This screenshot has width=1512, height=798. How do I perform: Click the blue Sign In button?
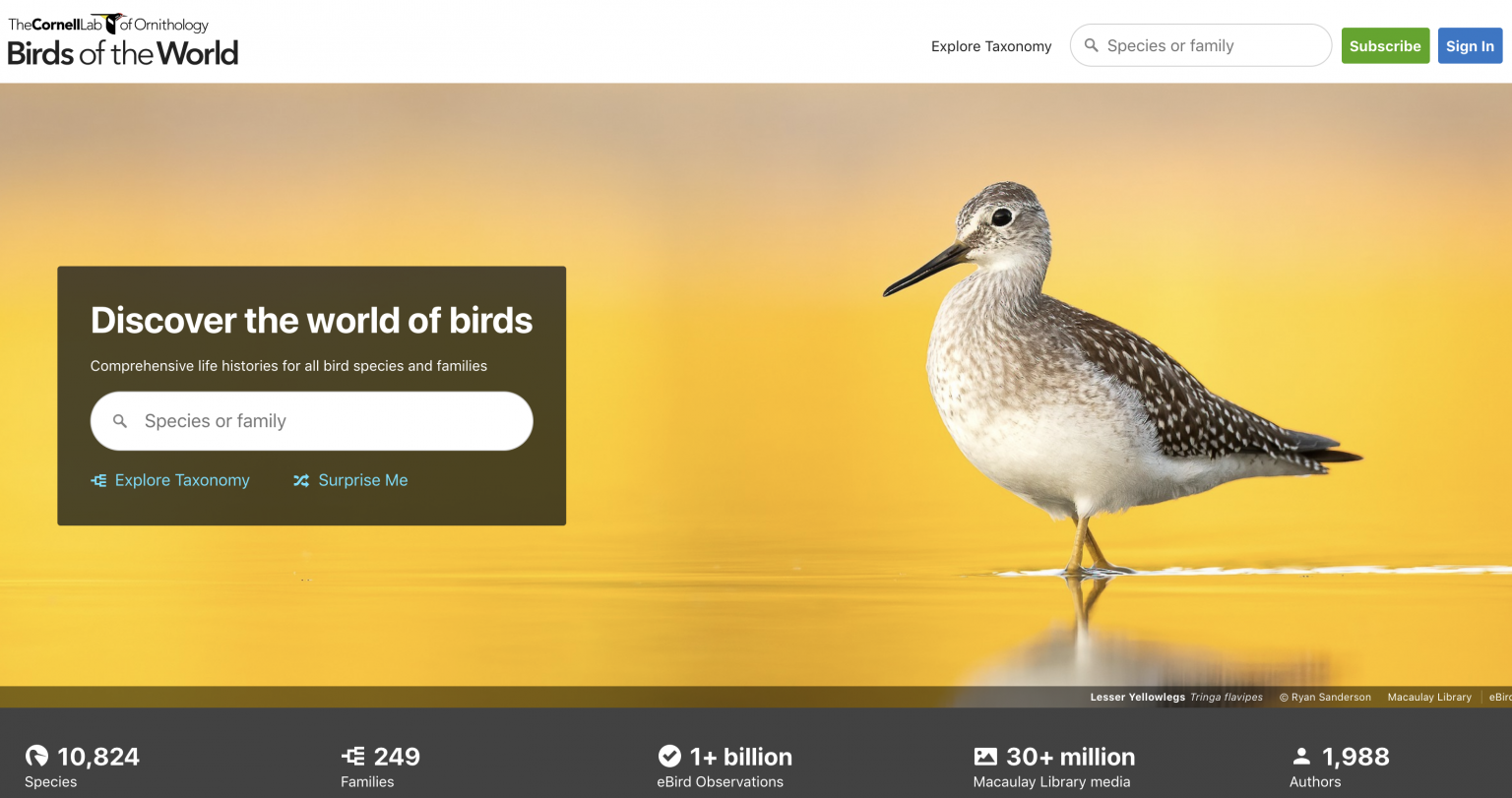point(1470,45)
